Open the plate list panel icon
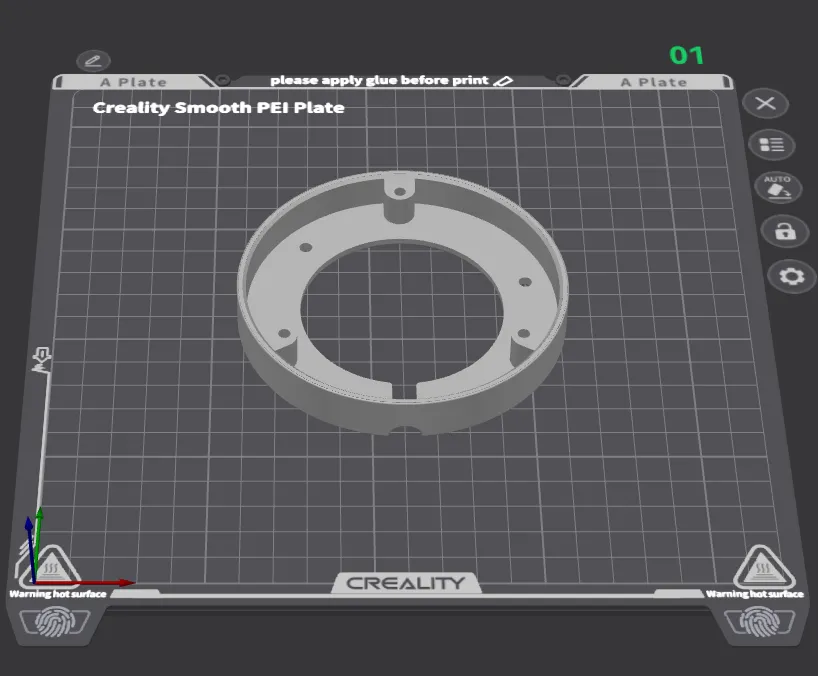 point(770,144)
